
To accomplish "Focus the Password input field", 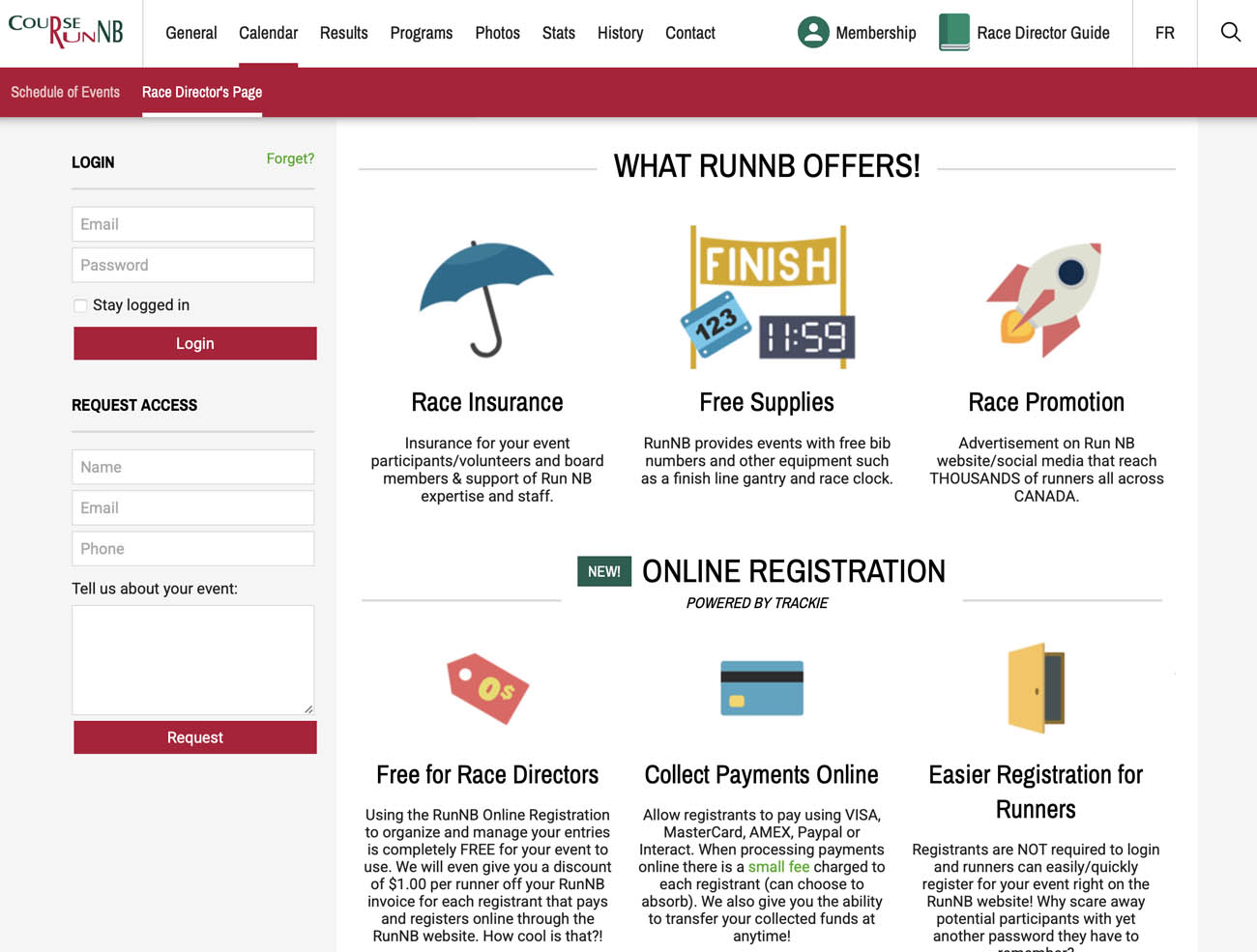I will (x=192, y=265).
